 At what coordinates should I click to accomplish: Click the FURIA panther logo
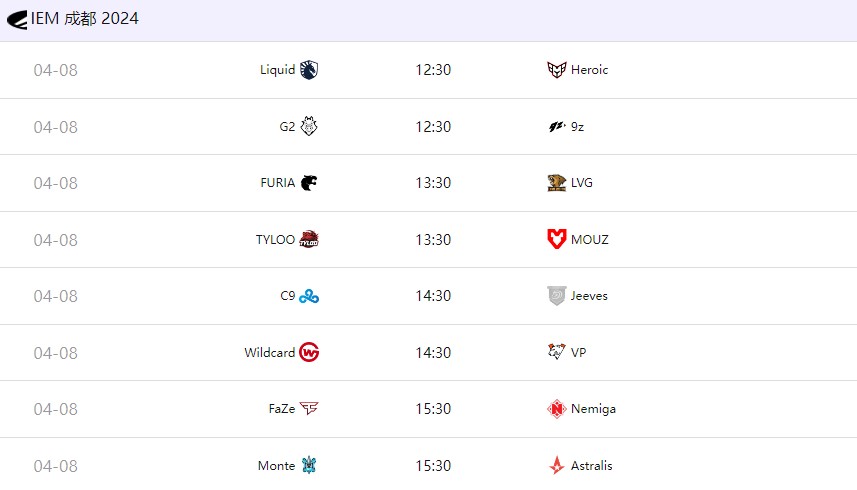(309, 183)
